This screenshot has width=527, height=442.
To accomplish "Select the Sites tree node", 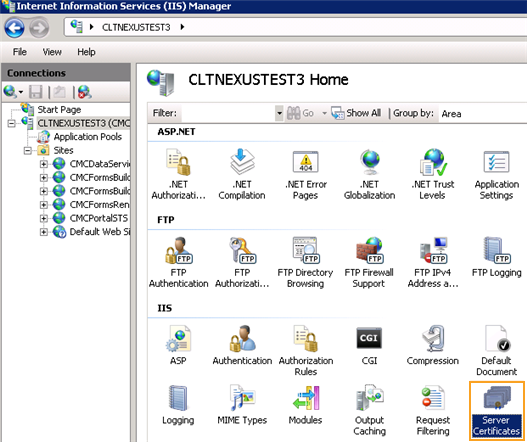I will 63,150.
